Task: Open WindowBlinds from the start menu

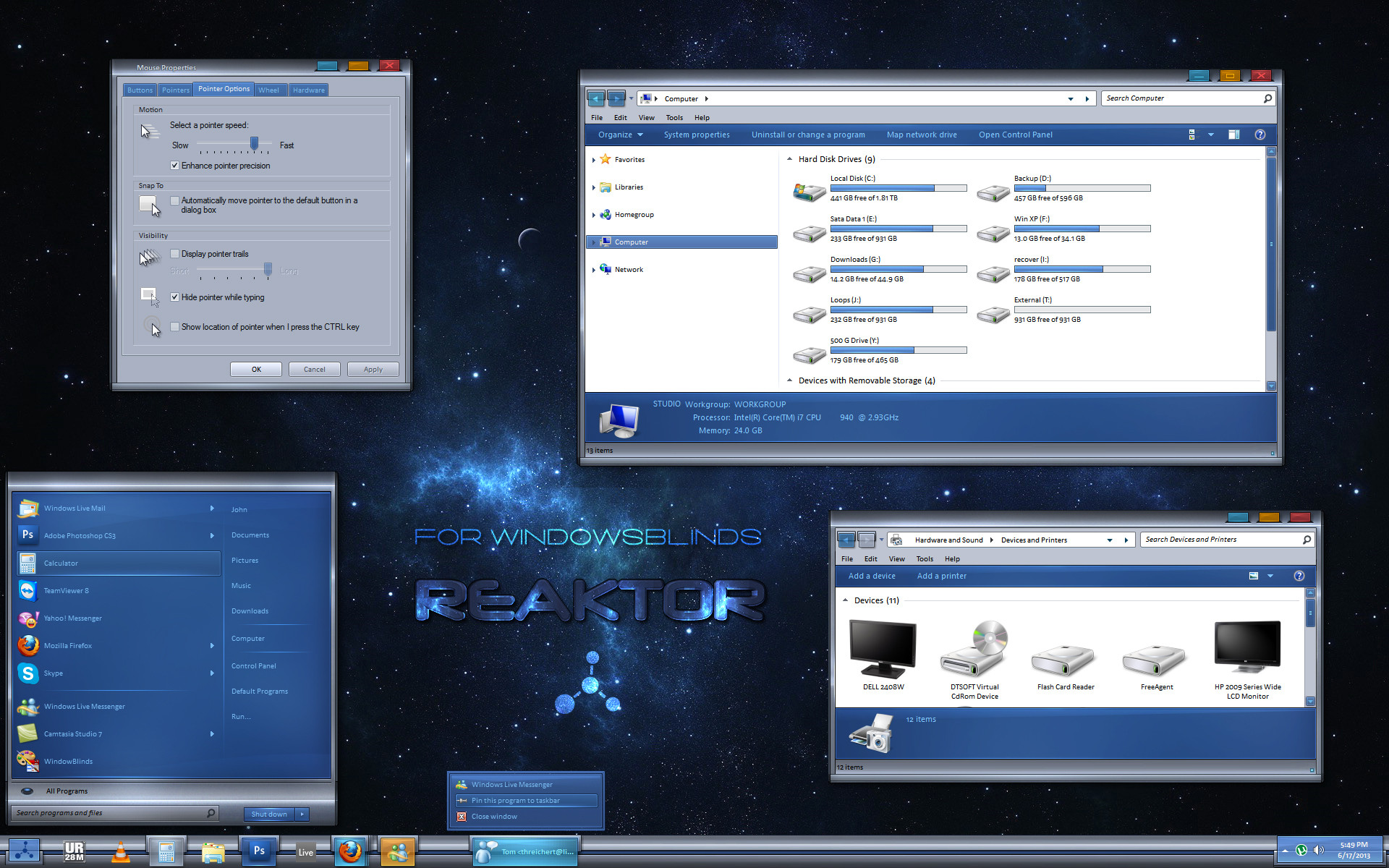Action: click(118, 762)
